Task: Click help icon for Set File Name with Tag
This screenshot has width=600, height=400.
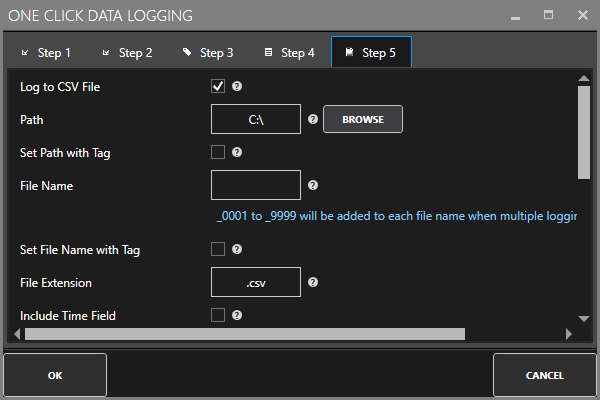Action: point(237,249)
